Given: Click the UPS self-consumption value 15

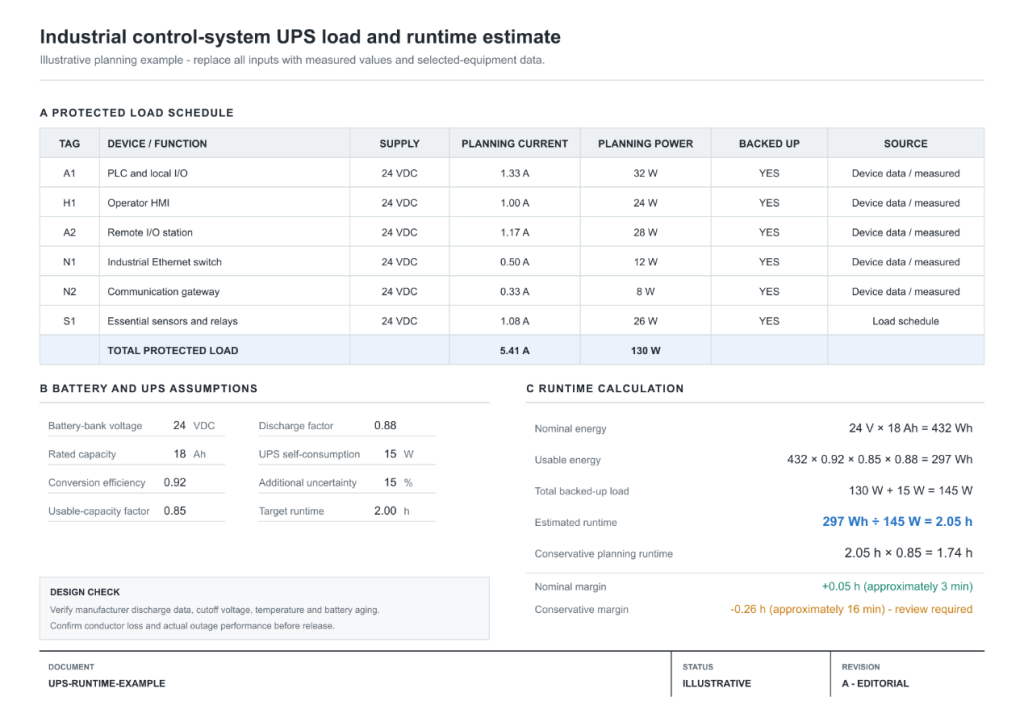Looking at the screenshot, I should click(390, 454).
